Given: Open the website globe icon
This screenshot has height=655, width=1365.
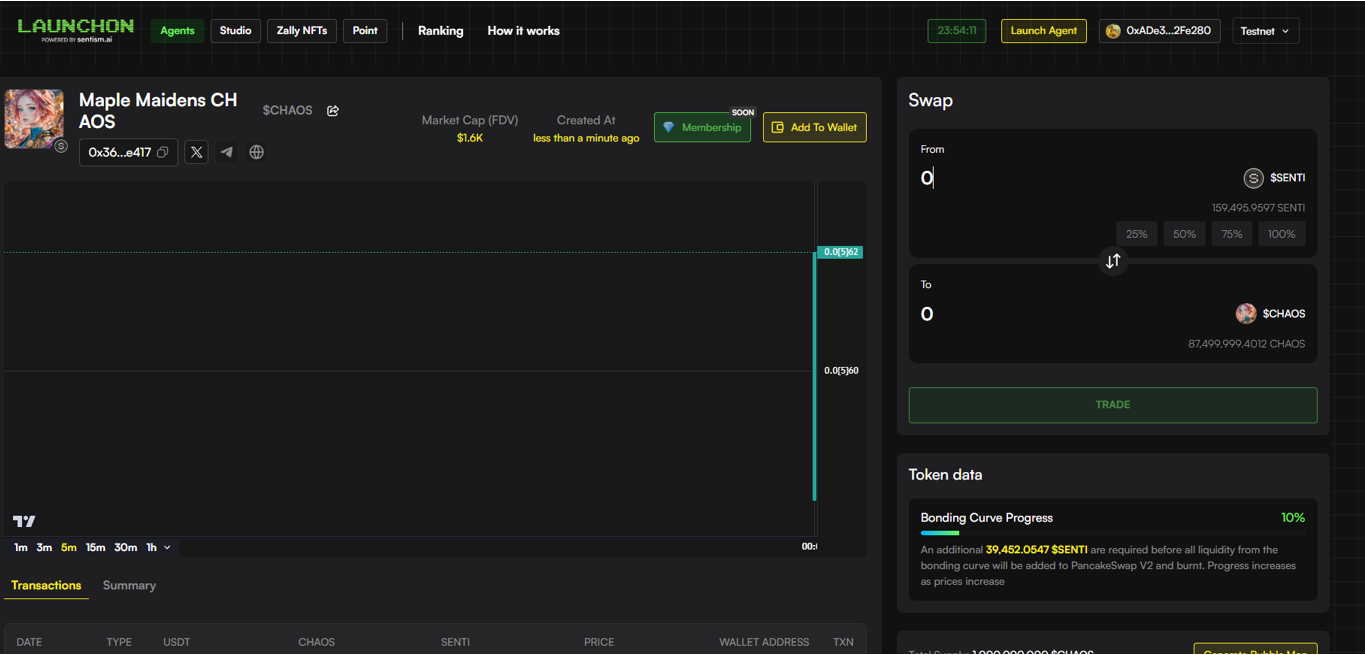Looking at the screenshot, I should point(257,152).
